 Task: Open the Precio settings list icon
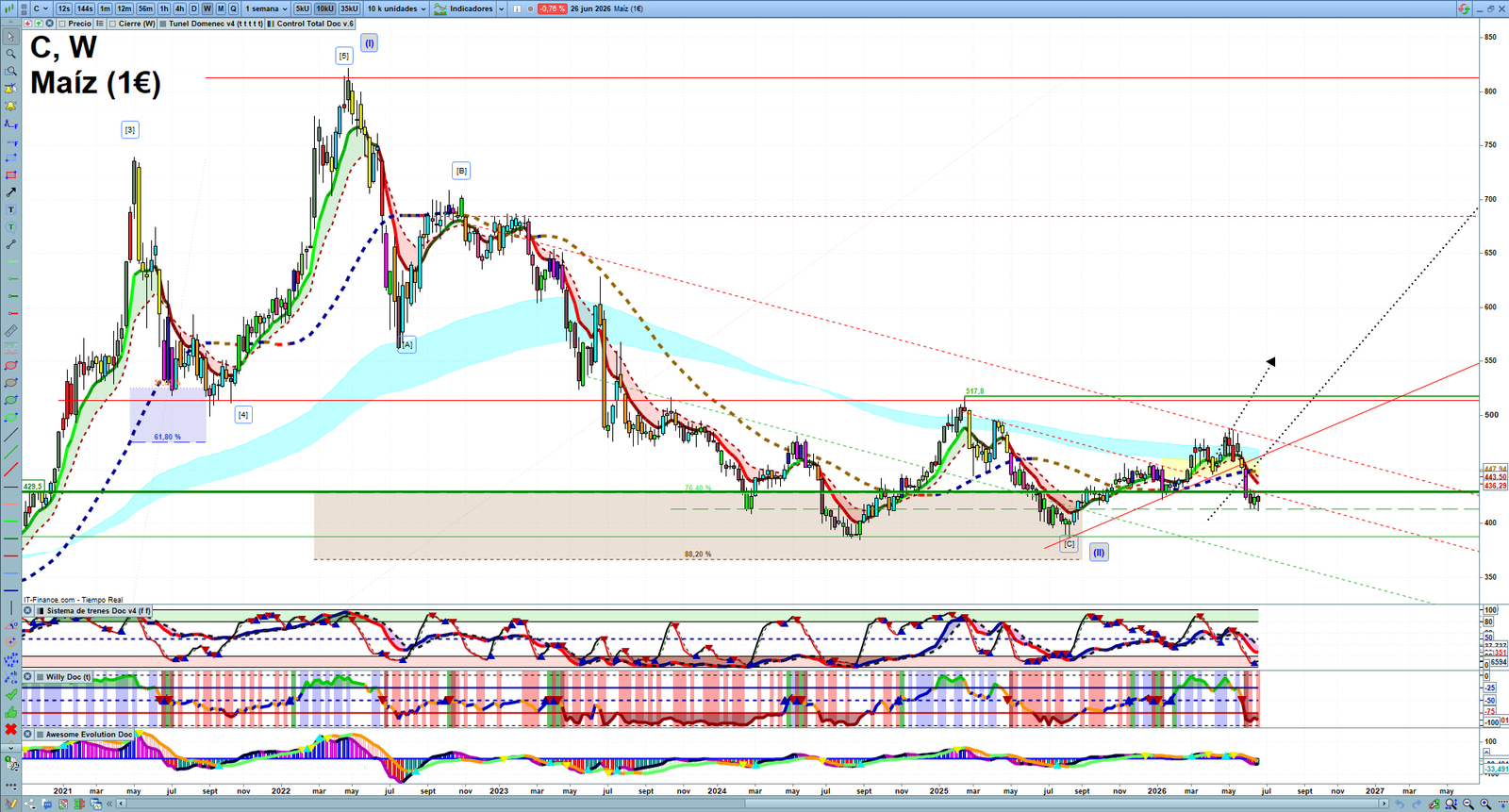[99, 24]
